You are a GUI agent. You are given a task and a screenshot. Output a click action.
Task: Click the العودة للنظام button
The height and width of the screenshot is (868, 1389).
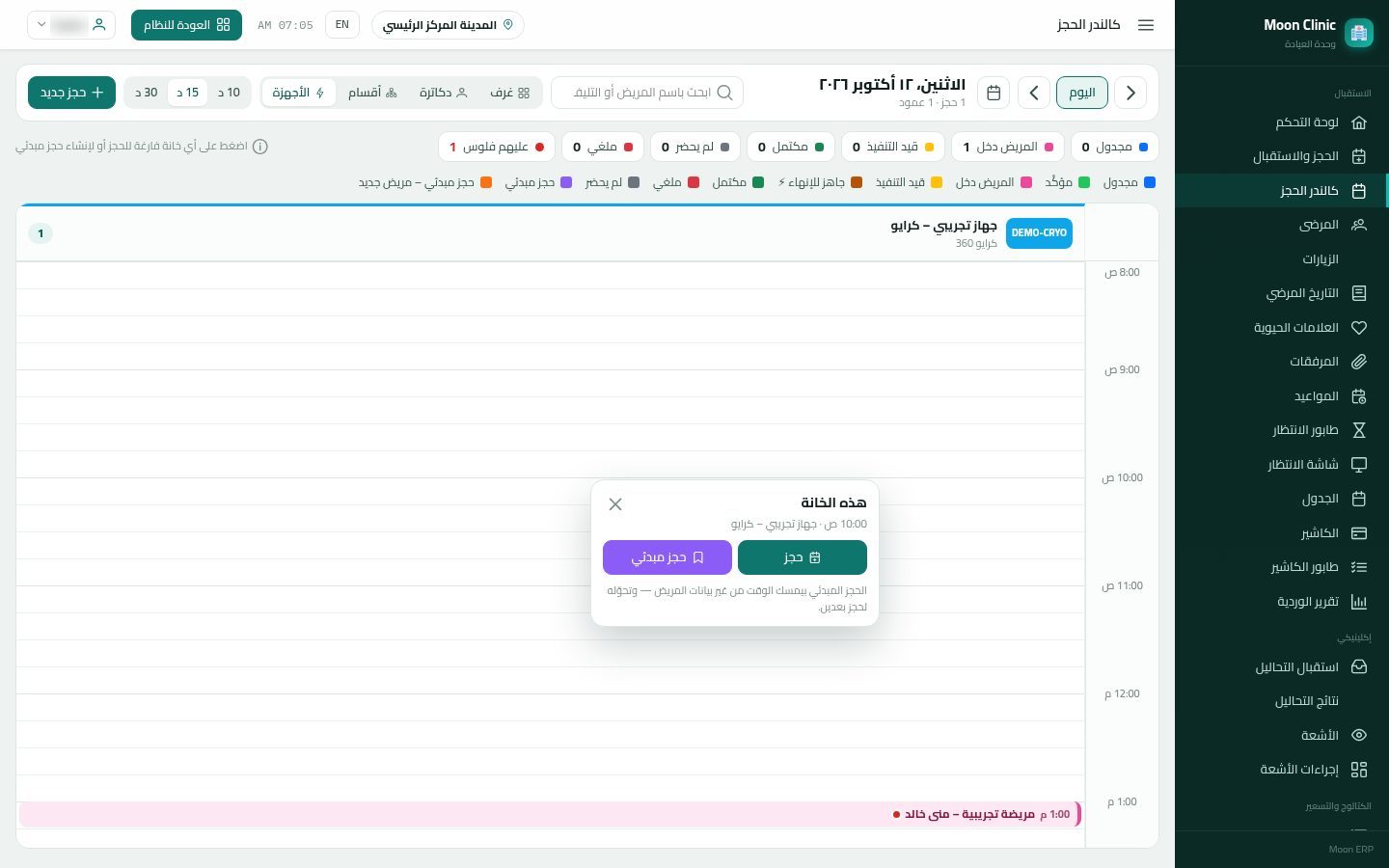click(x=186, y=25)
